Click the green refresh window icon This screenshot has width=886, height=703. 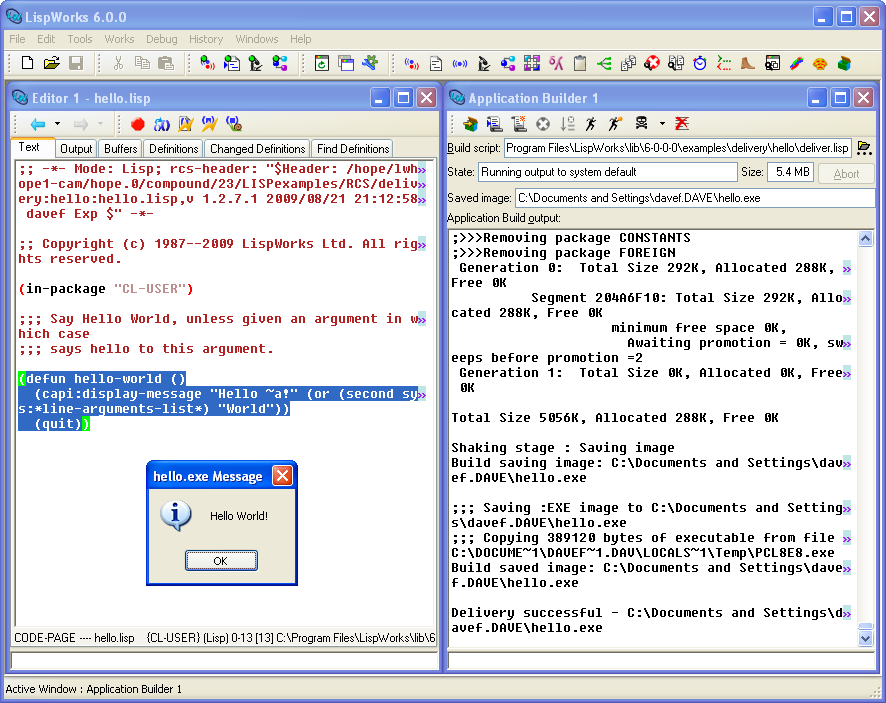[322, 63]
